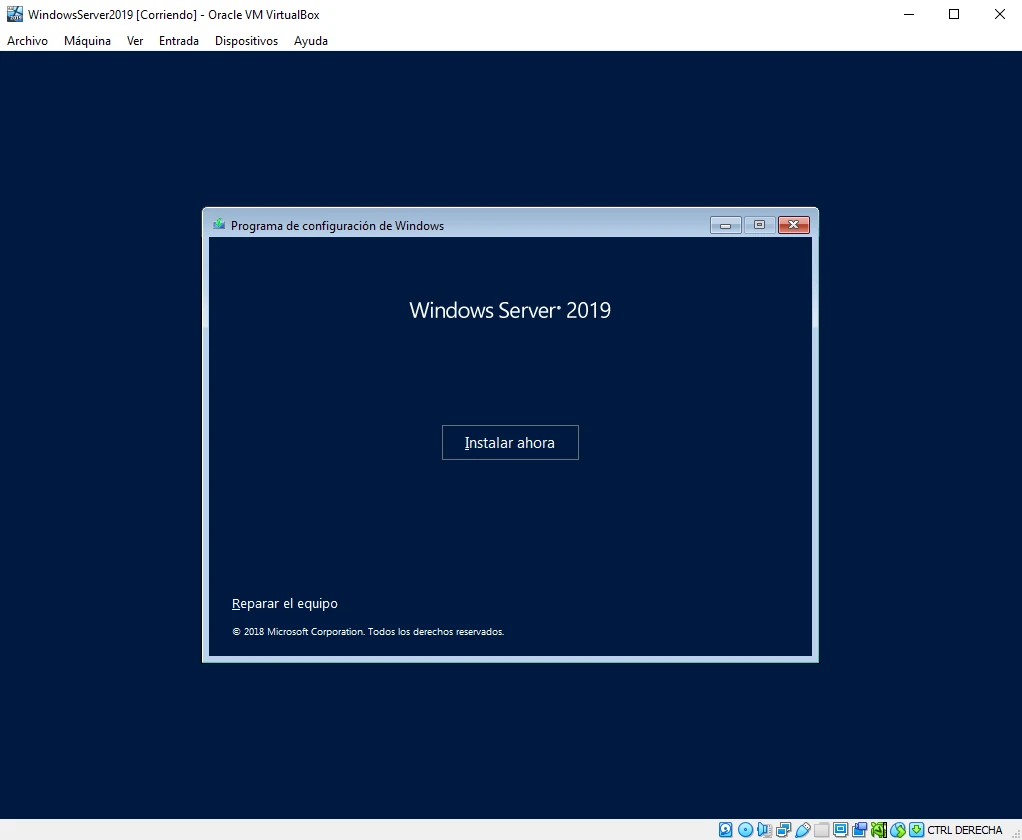Click the recording status icon
The width and height of the screenshot is (1022, 840).
pyautogui.click(x=860, y=830)
